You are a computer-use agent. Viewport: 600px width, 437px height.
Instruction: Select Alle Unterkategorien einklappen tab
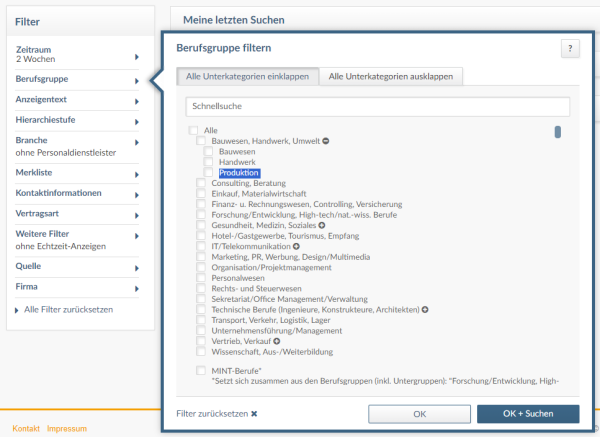[x=248, y=77]
